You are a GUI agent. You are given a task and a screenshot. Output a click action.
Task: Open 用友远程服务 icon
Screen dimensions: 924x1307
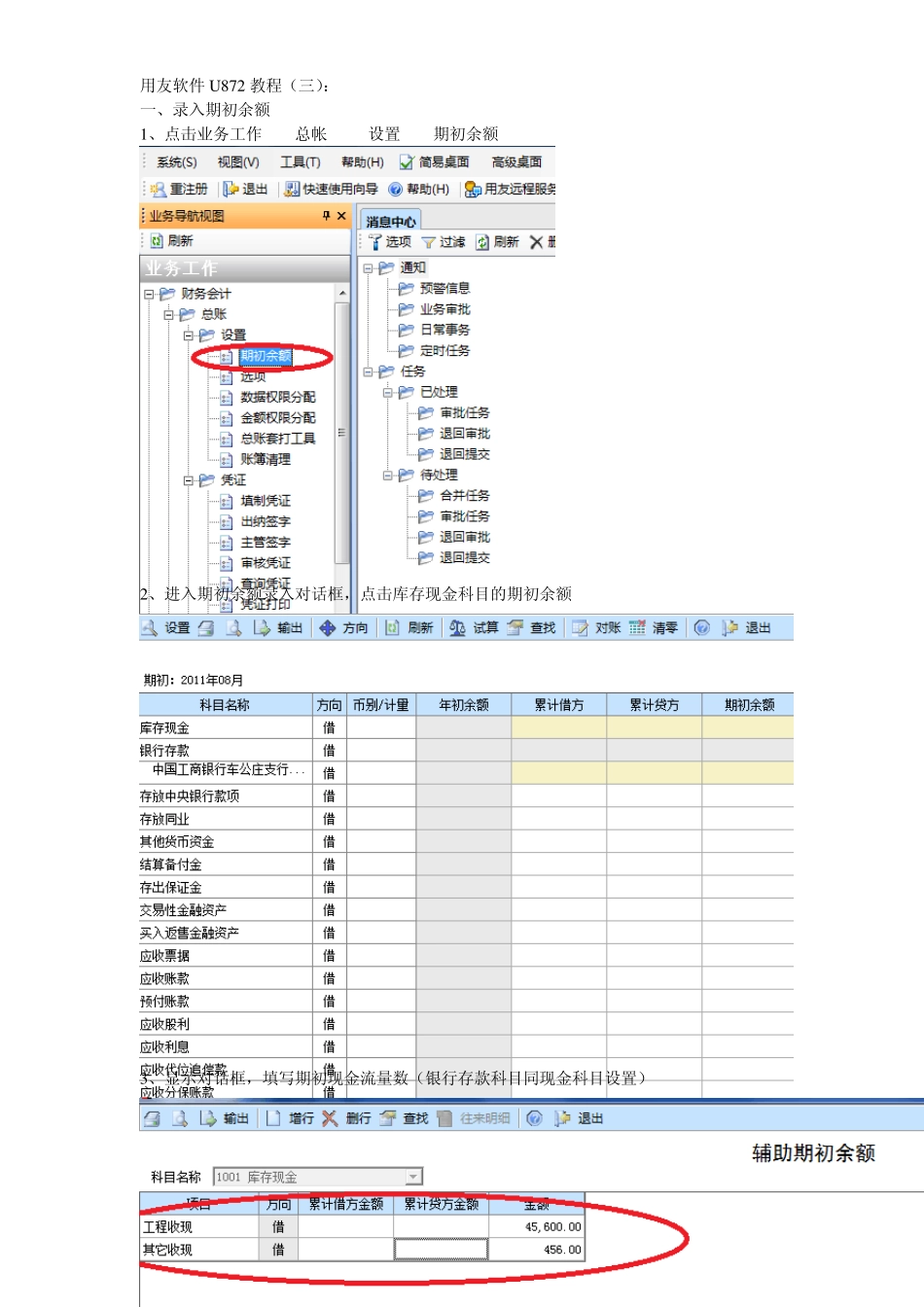pyautogui.click(x=511, y=189)
